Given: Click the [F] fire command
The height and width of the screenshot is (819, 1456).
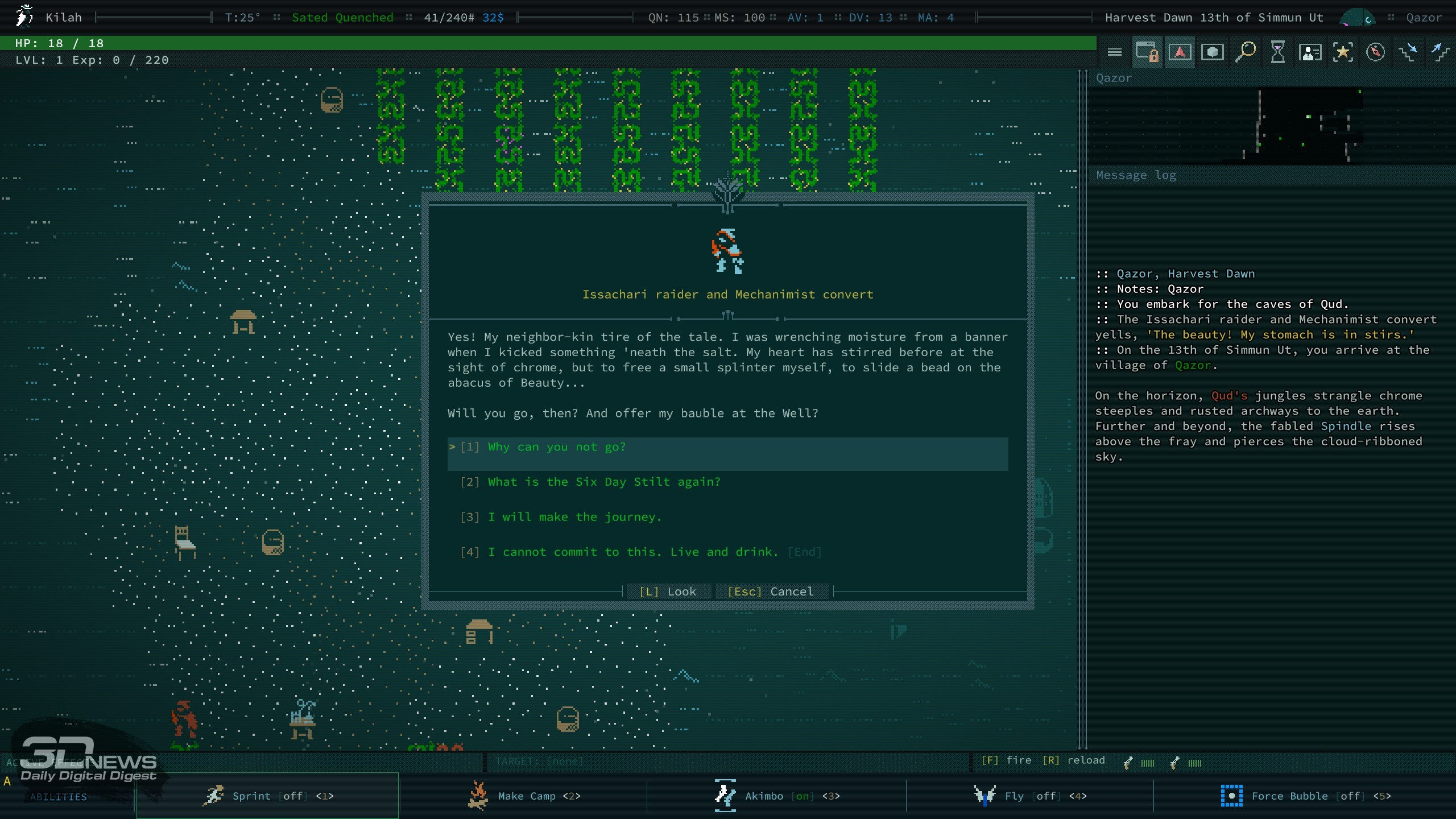Looking at the screenshot, I should point(1006,760).
